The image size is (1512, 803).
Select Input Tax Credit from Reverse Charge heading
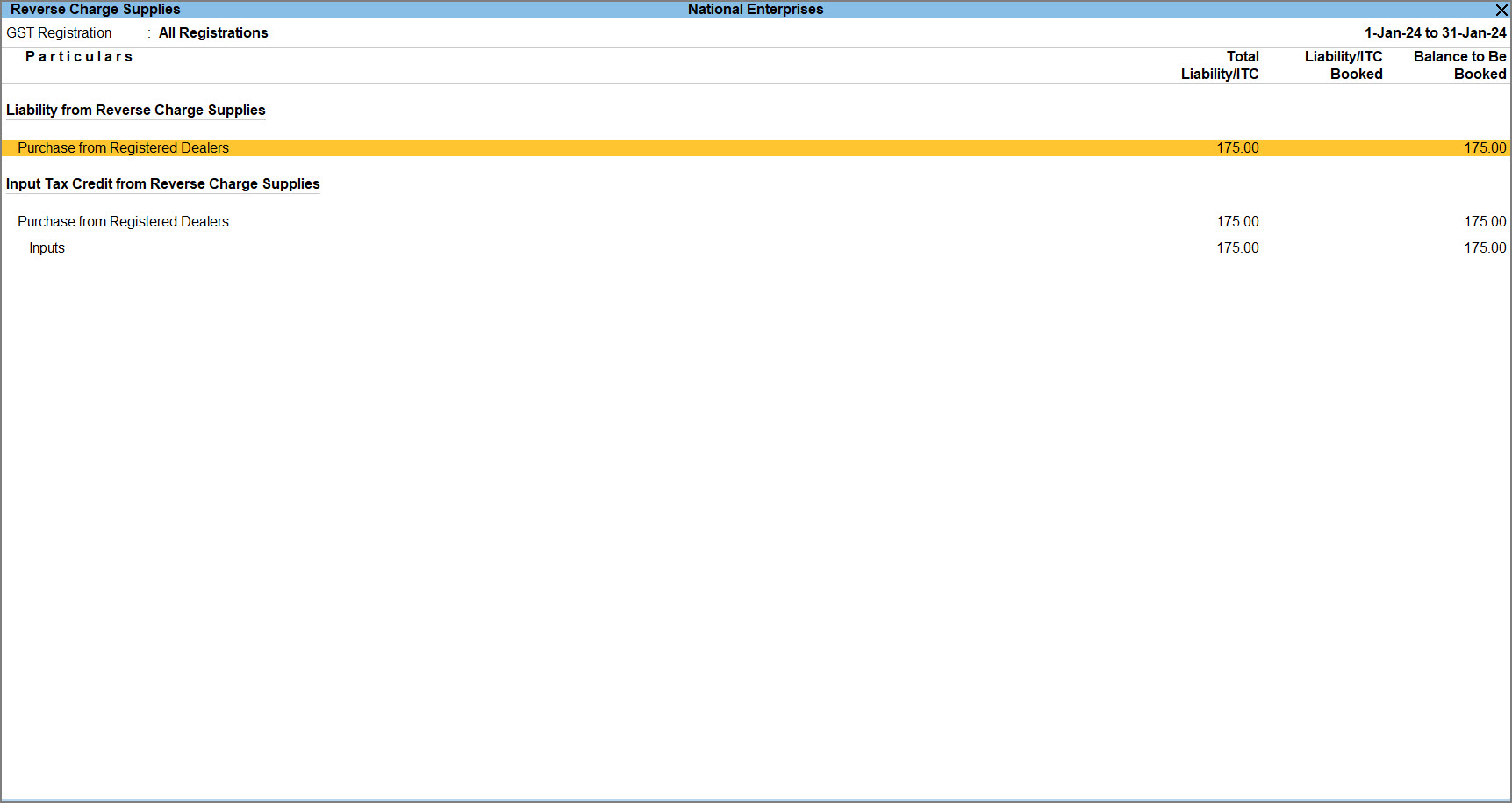pos(162,184)
